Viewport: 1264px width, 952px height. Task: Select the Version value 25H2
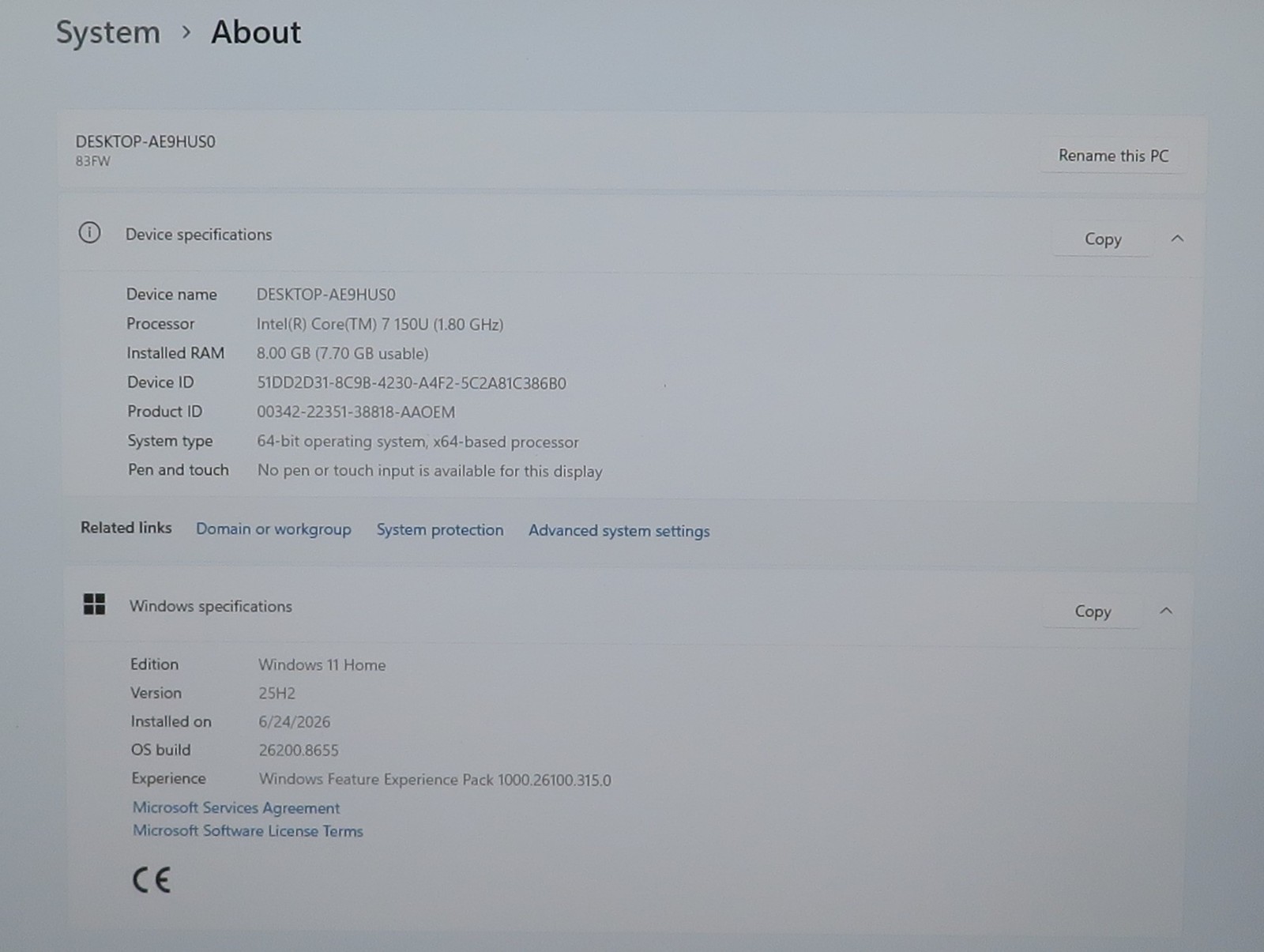pos(276,693)
